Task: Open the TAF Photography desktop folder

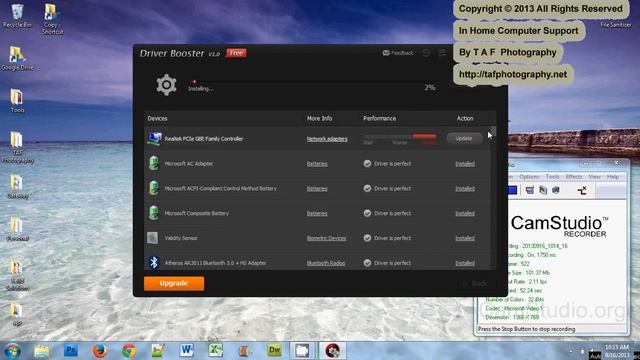Action: tap(17, 147)
